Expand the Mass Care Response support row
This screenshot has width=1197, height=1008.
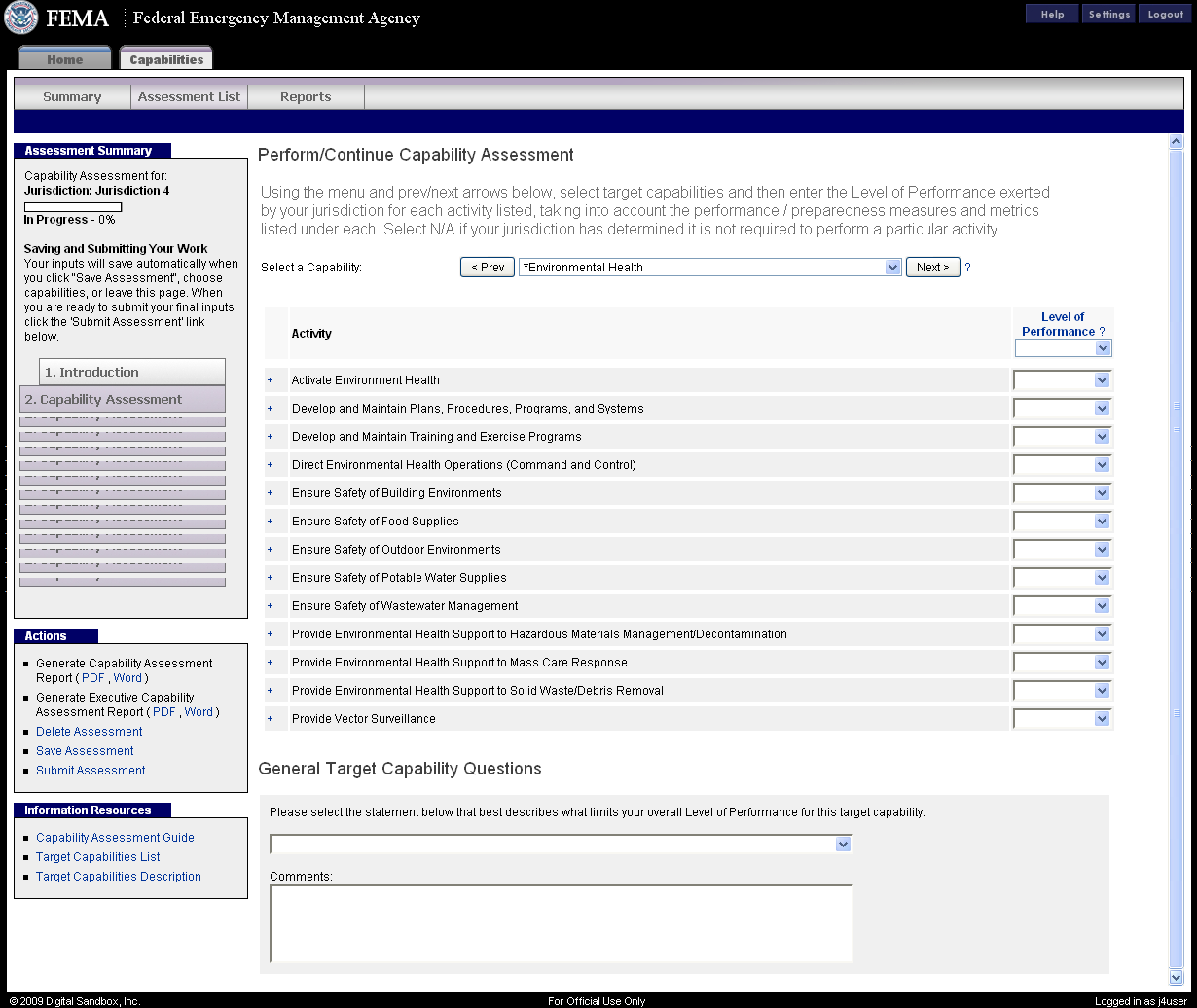271,663
